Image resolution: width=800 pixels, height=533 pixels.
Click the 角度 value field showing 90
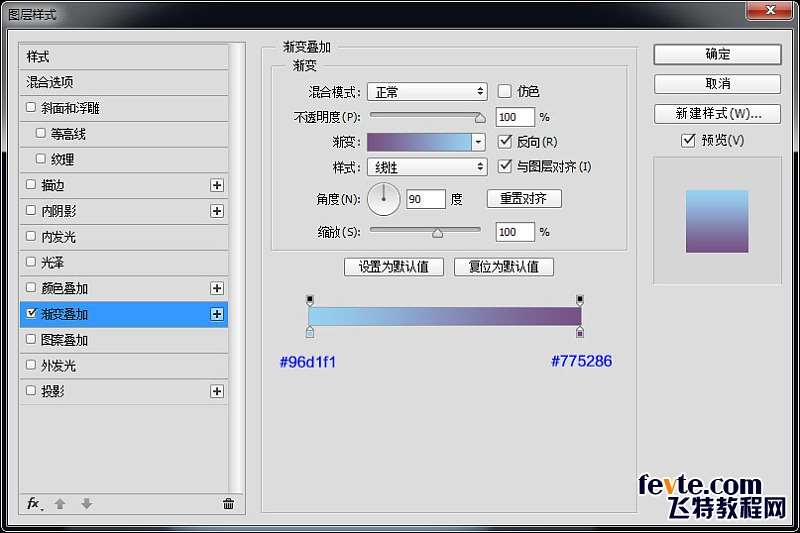coord(426,199)
